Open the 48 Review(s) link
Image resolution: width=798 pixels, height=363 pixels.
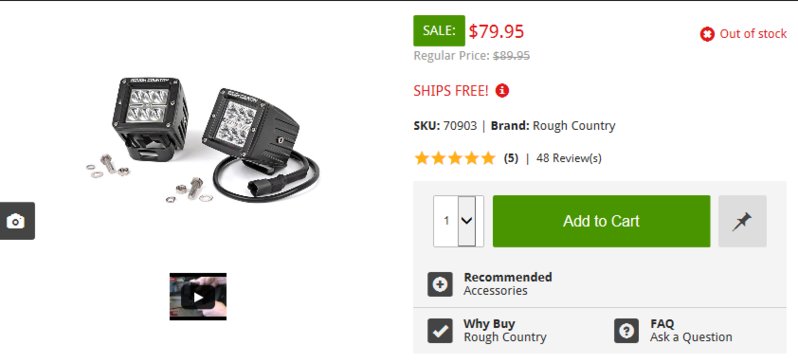pos(568,158)
